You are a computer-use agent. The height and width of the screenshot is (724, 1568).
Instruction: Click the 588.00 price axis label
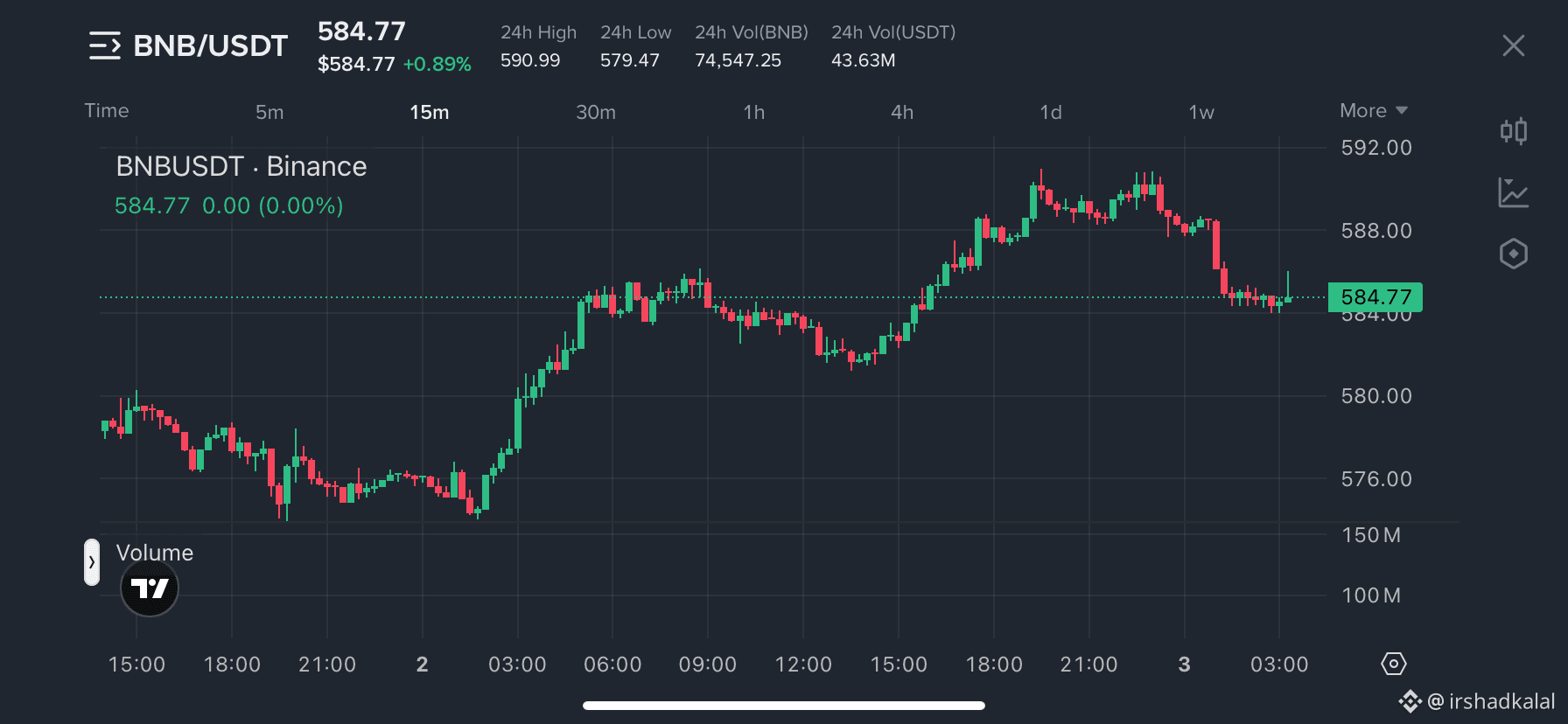click(1376, 231)
